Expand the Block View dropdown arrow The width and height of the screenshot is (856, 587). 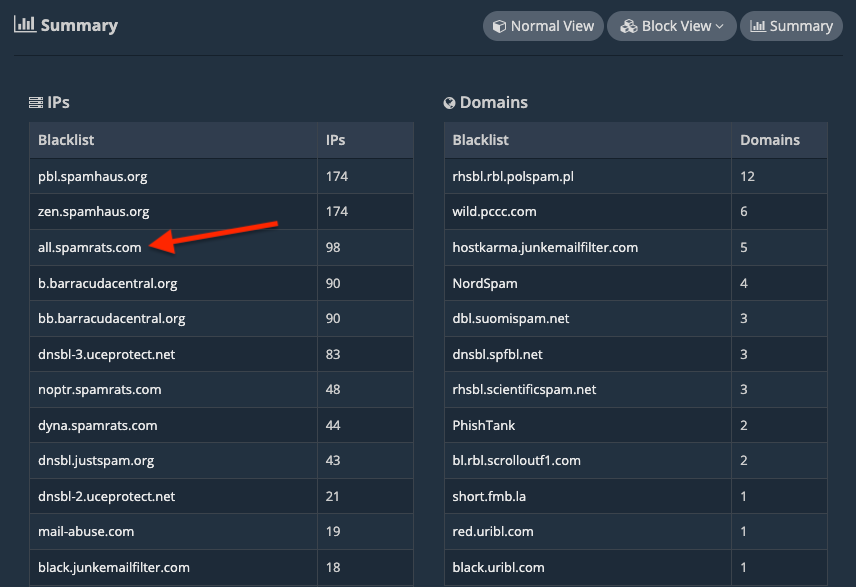click(720, 27)
